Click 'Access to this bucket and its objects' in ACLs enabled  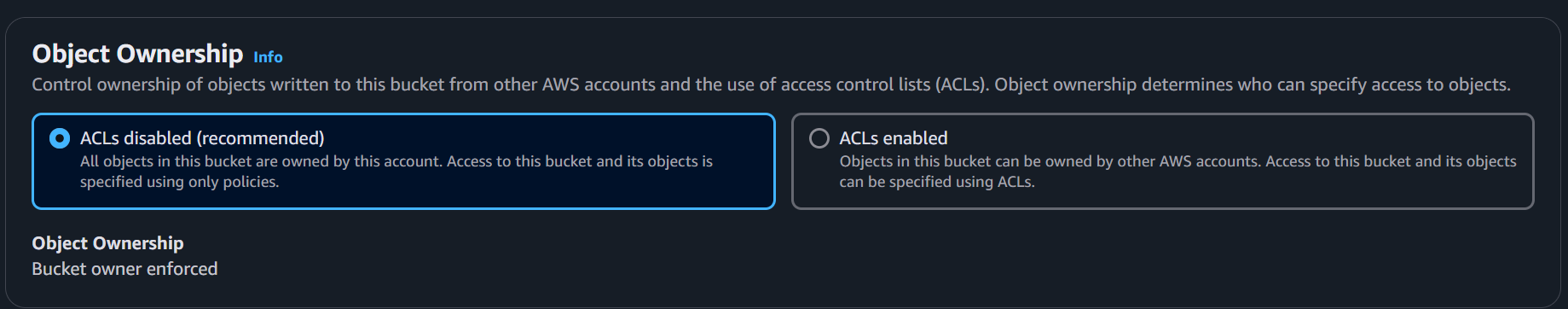point(1392,161)
